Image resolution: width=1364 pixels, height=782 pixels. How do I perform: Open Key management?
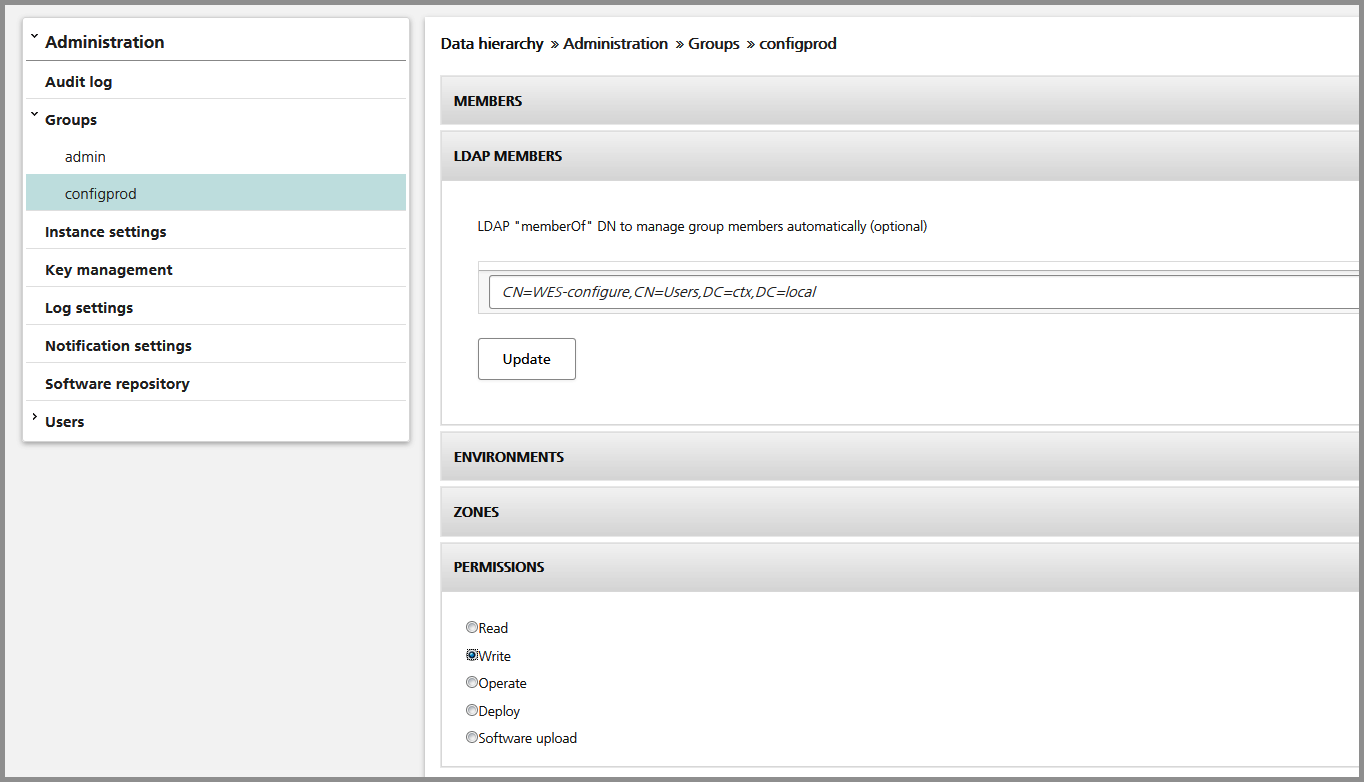pos(109,270)
